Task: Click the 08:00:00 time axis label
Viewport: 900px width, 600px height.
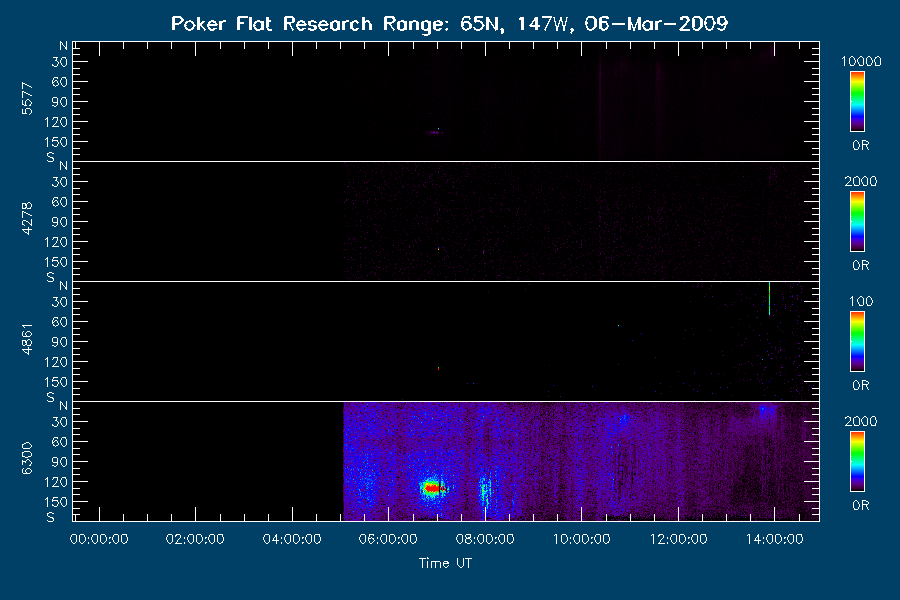Action: point(485,539)
